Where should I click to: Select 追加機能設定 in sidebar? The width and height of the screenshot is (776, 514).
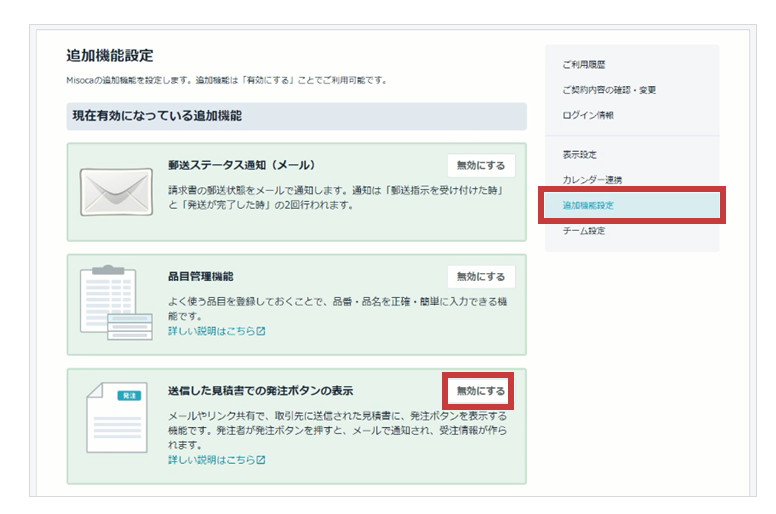(x=632, y=205)
